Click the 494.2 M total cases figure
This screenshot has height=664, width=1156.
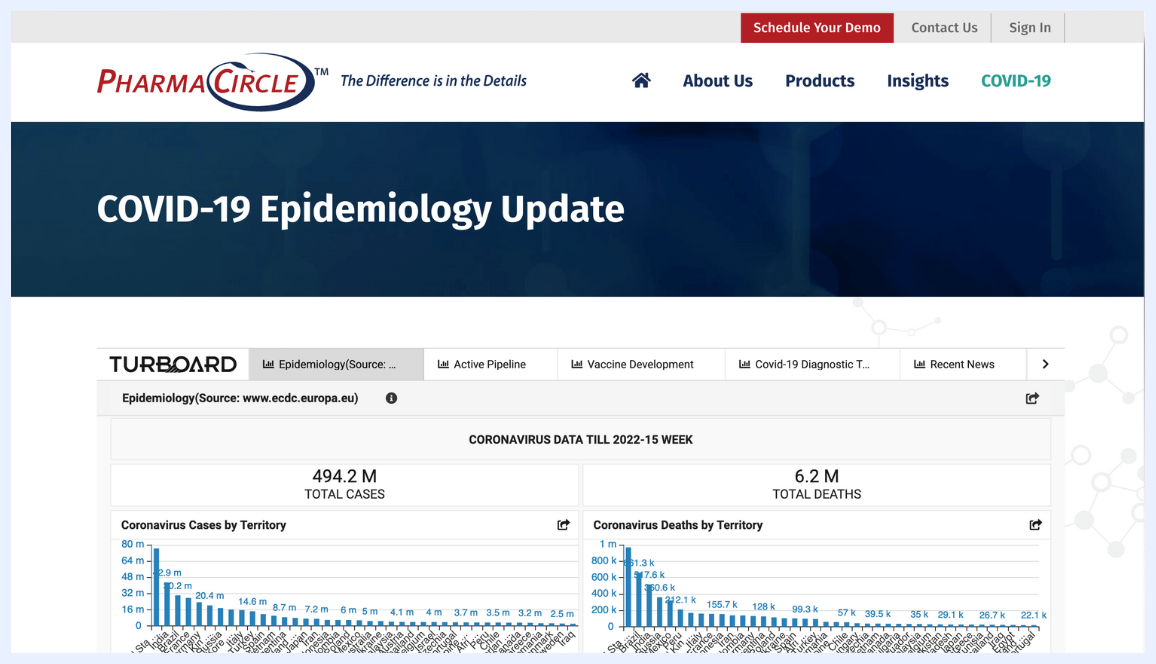click(x=344, y=476)
